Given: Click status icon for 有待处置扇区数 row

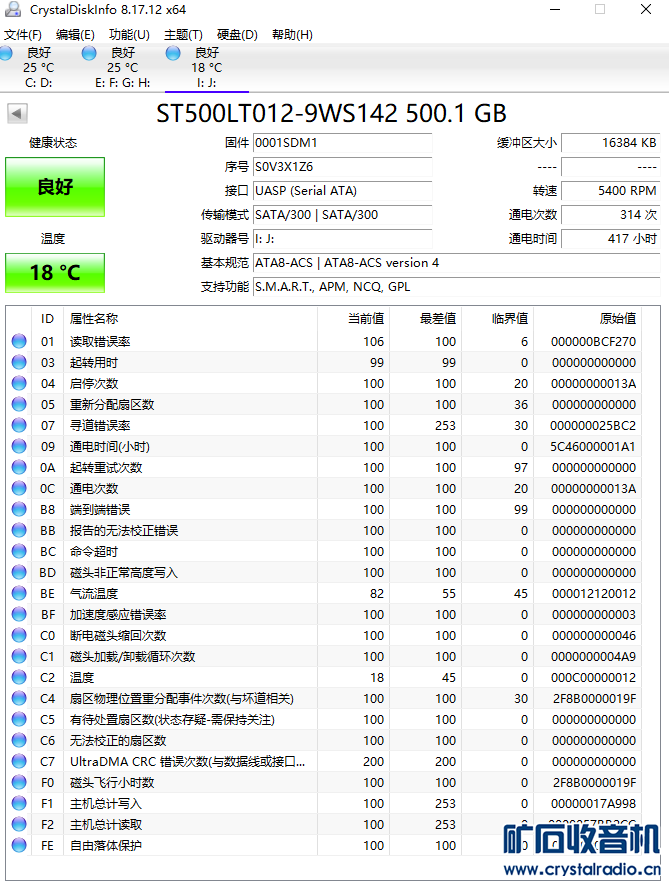Looking at the screenshot, I should click(19, 719).
